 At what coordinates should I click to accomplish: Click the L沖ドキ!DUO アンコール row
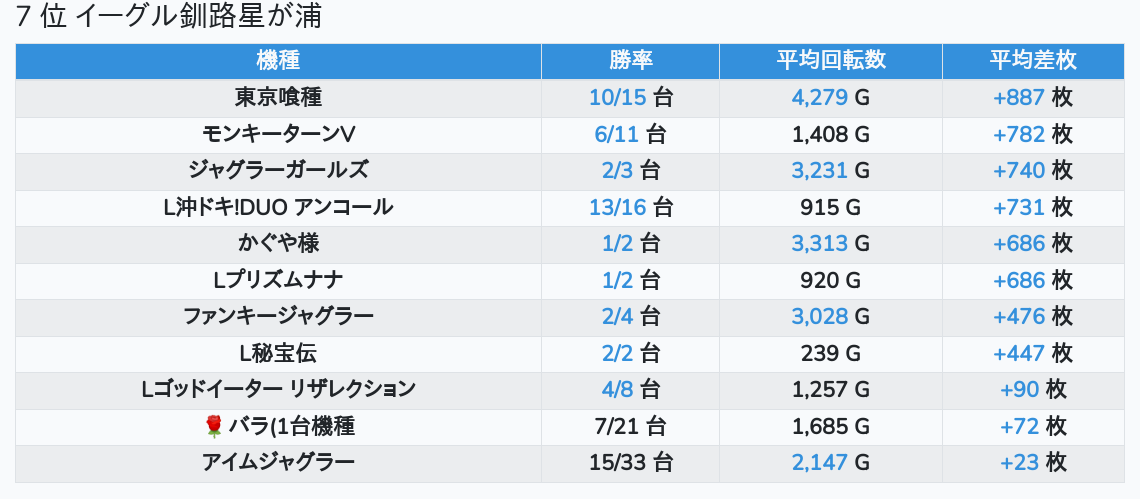278,208
